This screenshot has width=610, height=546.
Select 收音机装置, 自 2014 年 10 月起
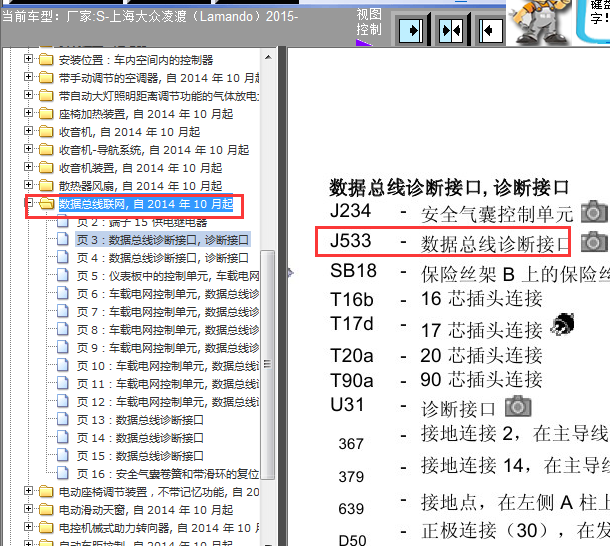(x=140, y=168)
